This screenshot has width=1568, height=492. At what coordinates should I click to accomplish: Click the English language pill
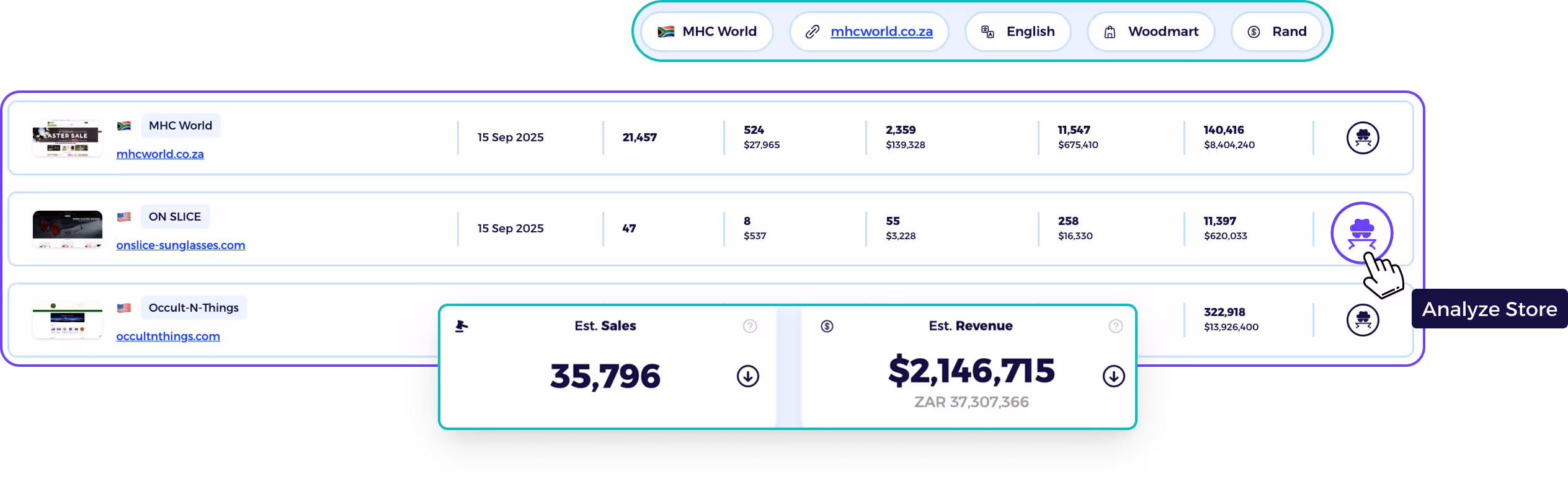[x=1018, y=32]
